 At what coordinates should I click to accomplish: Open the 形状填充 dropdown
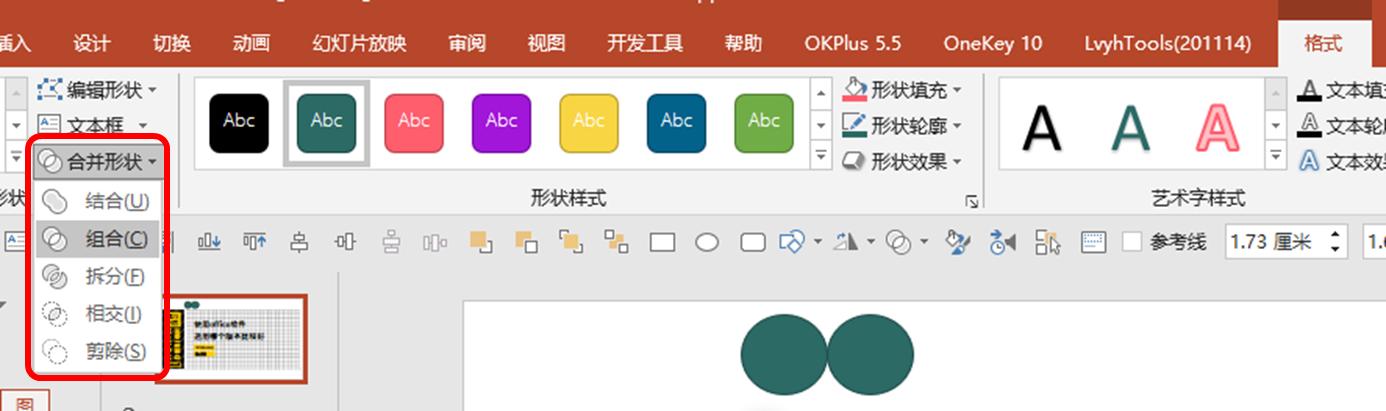(x=902, y=90)
